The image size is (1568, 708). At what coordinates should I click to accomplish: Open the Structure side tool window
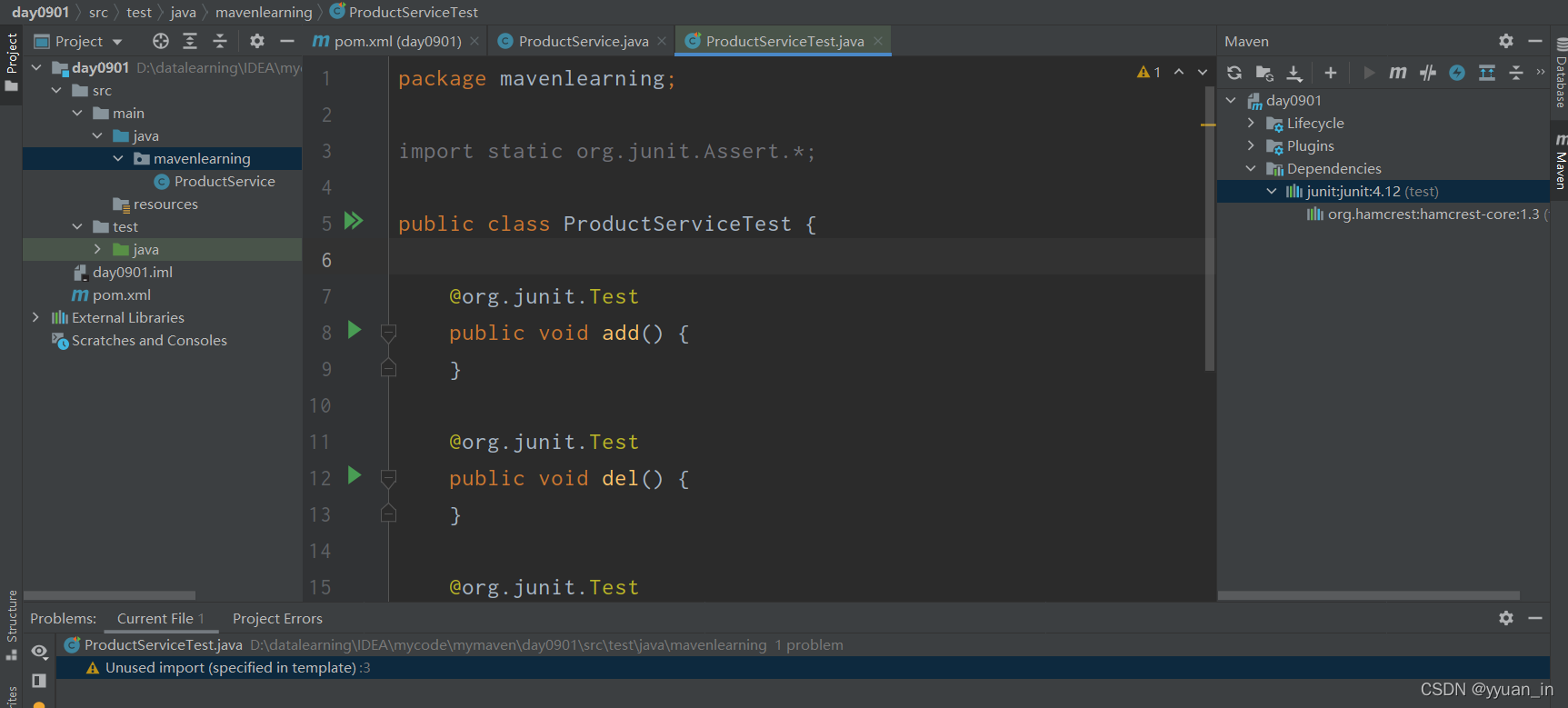click(12, 625)
